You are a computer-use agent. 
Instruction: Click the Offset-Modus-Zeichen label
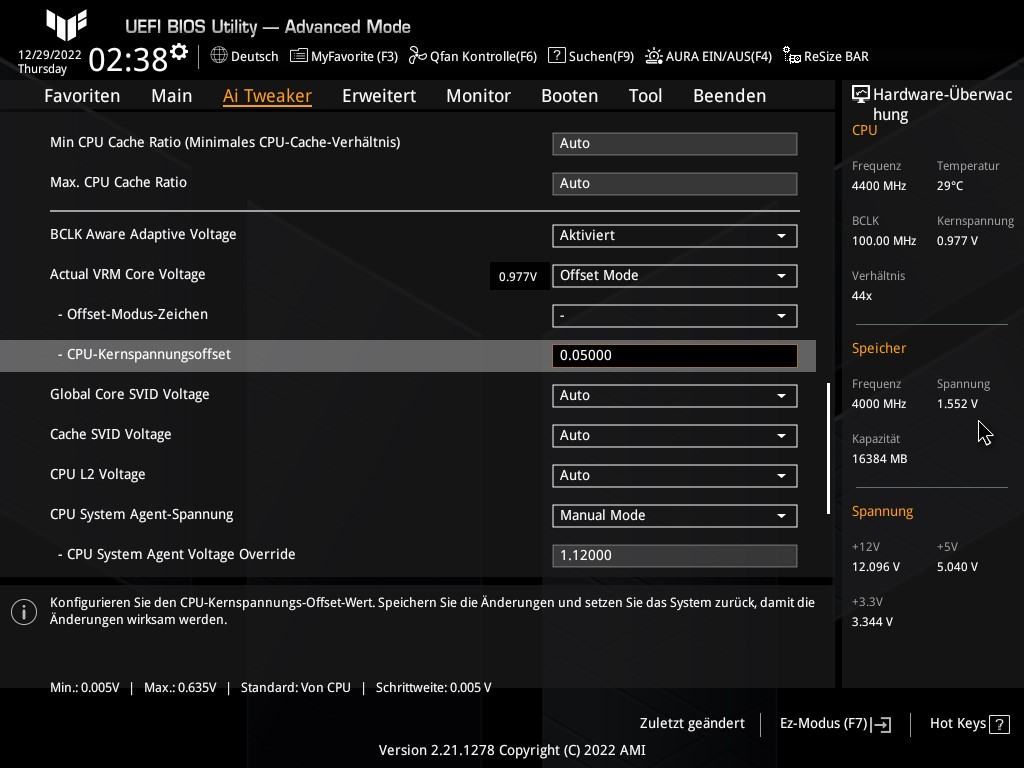coord(133,314)
